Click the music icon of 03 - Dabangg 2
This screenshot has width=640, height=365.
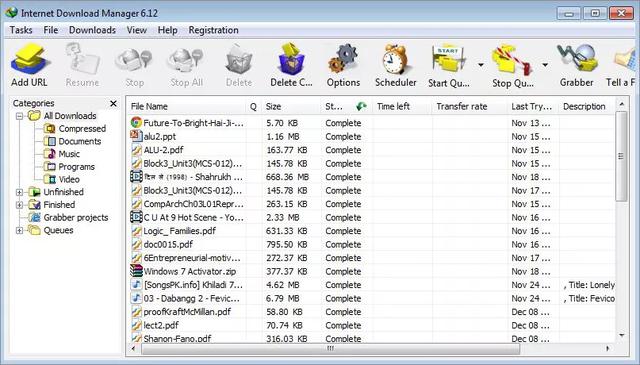pos(136,298)
